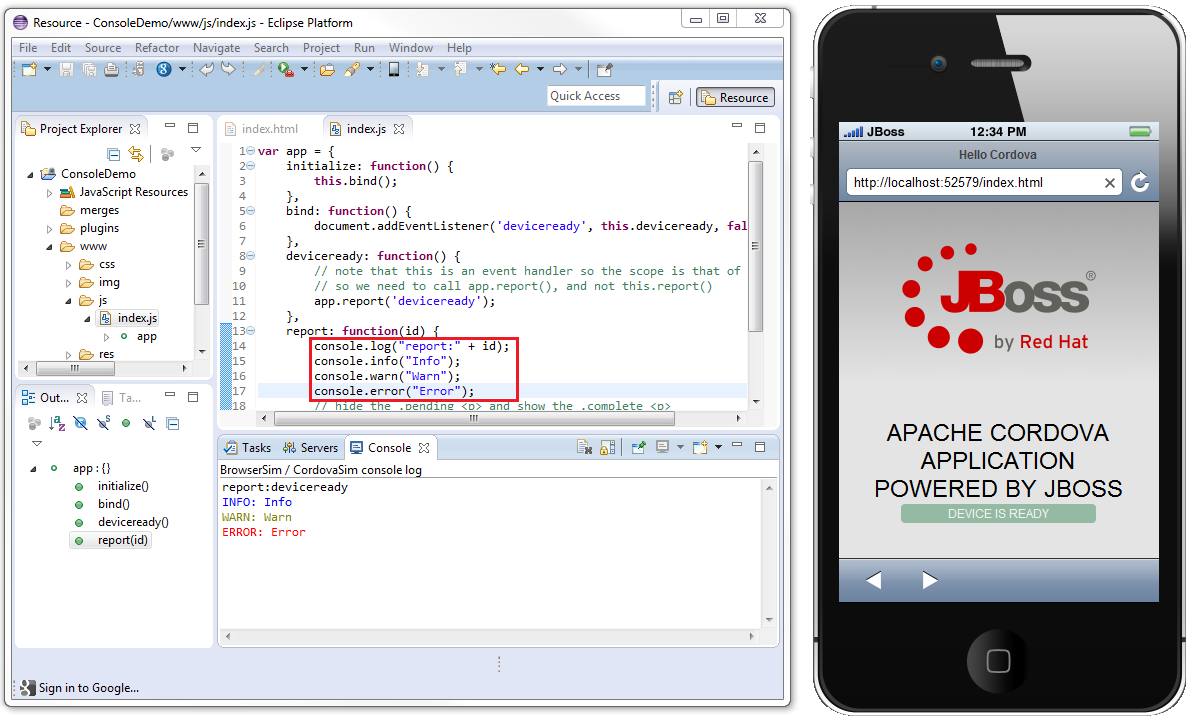1191x722 pixels.
Task: Click the Resource perspective button
Action: click(735, 97)
